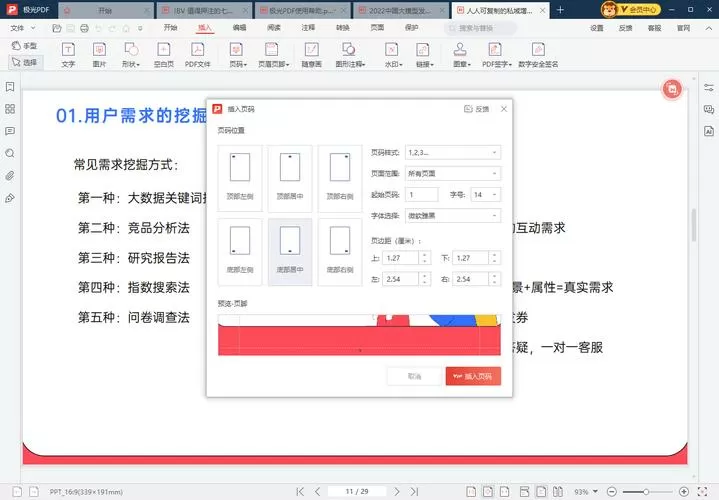This screenshot has width=719, height=500.
Task: Open properties settings in right sidebar
Action: 709,87
